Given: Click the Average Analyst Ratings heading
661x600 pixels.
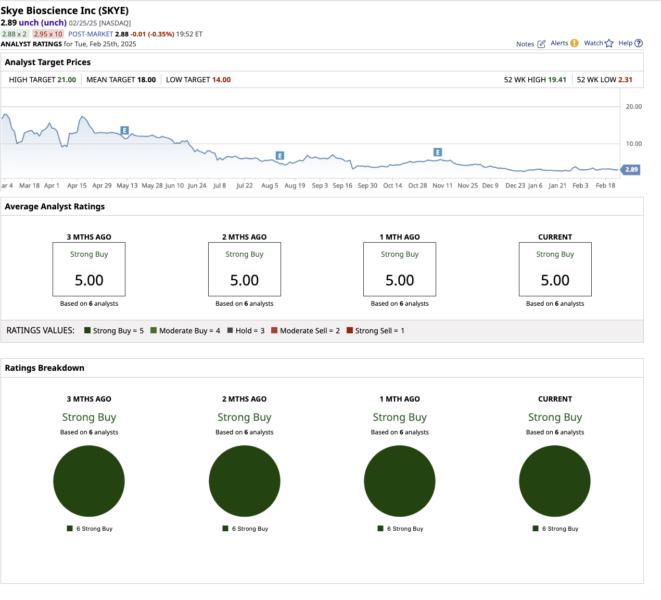Looking at the screenshot, I should (x=54, y=206).
